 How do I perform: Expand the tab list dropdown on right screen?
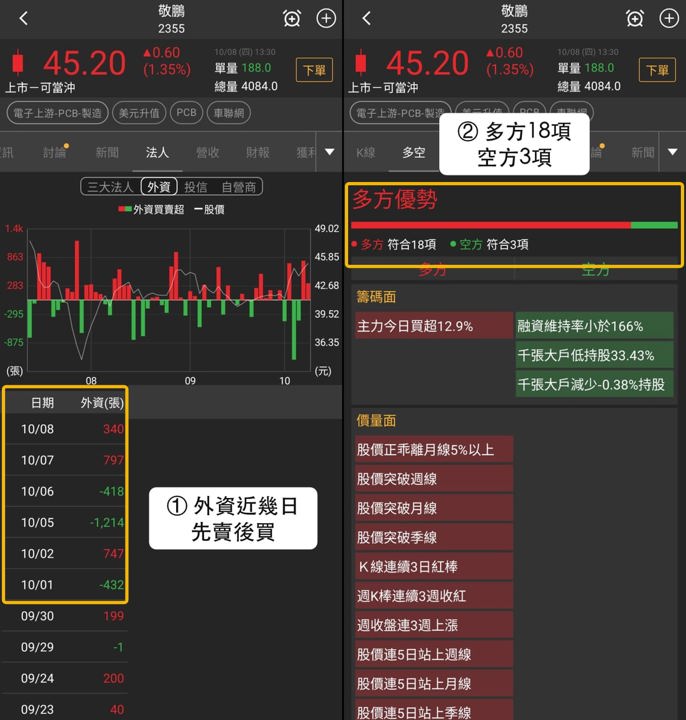click(x=672, y=152)
